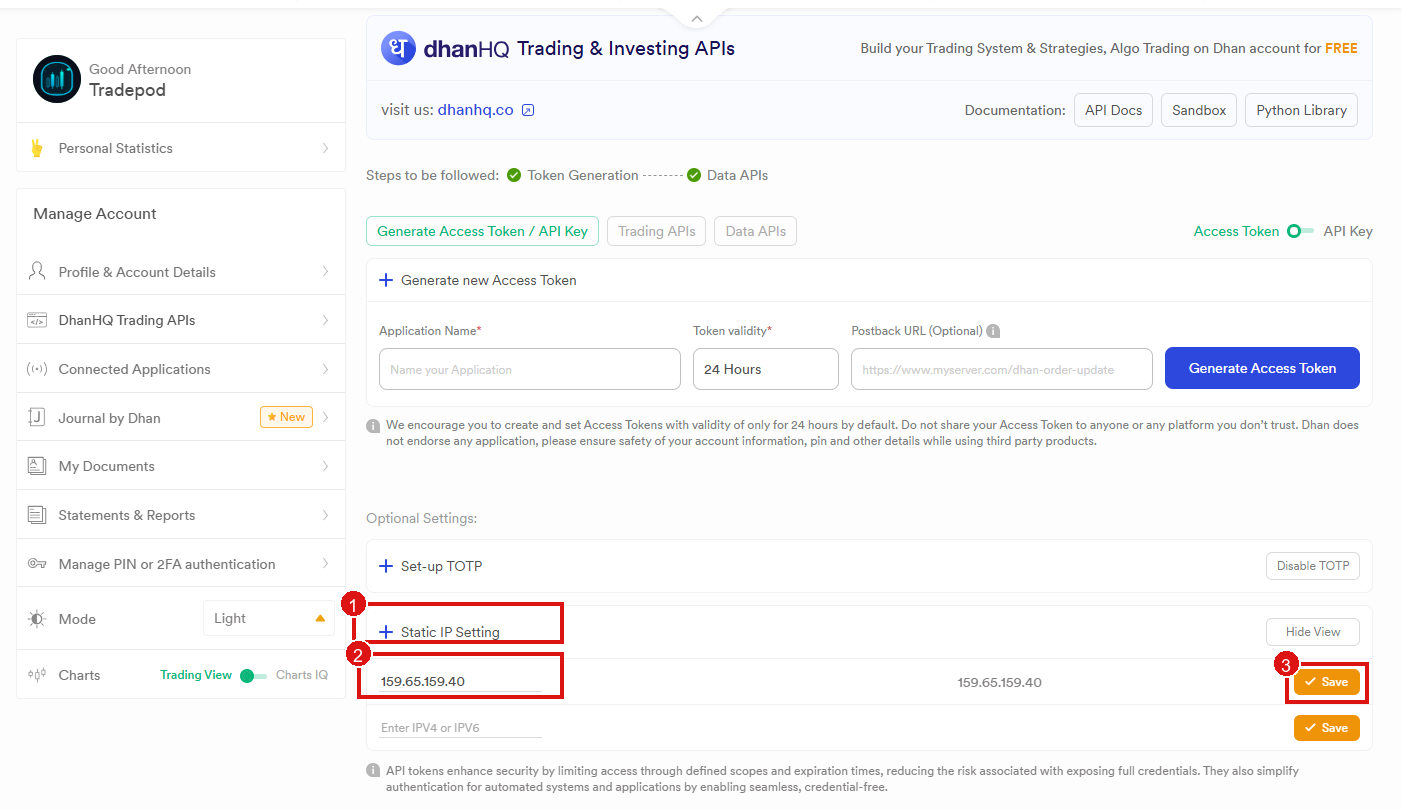Open My Documents menu item
Screen dimensions: 1402x810
(181, 466)
